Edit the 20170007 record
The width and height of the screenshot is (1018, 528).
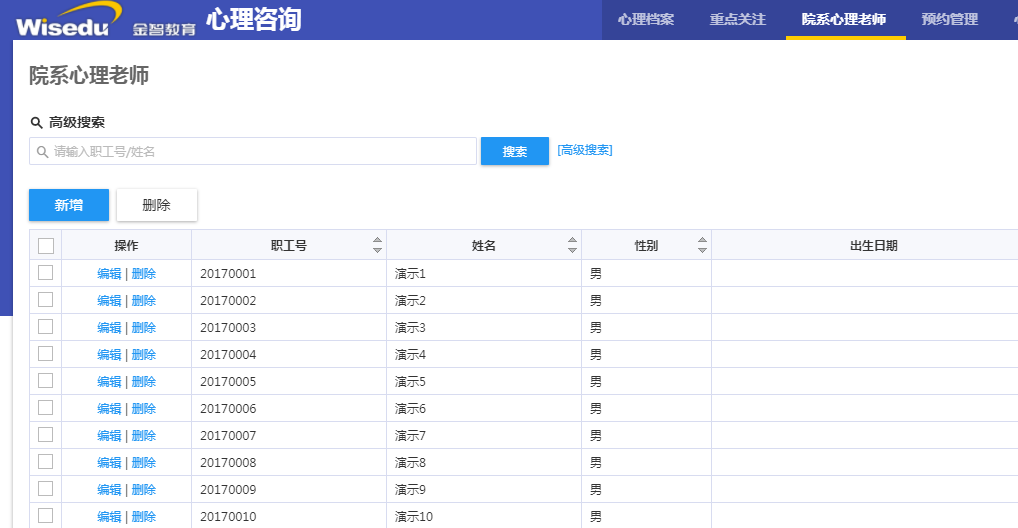click(x=109, y=436)
